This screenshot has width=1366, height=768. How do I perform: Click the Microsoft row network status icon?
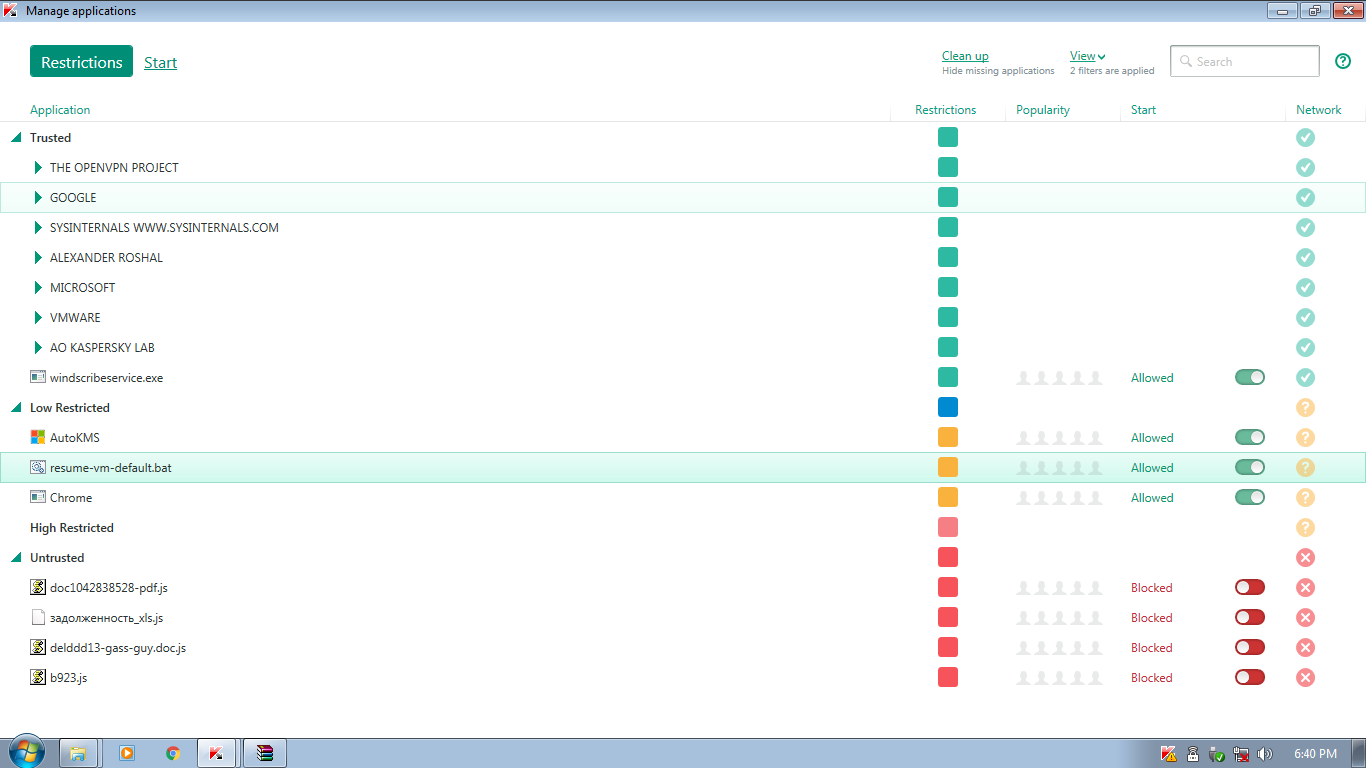[1305, 288]
